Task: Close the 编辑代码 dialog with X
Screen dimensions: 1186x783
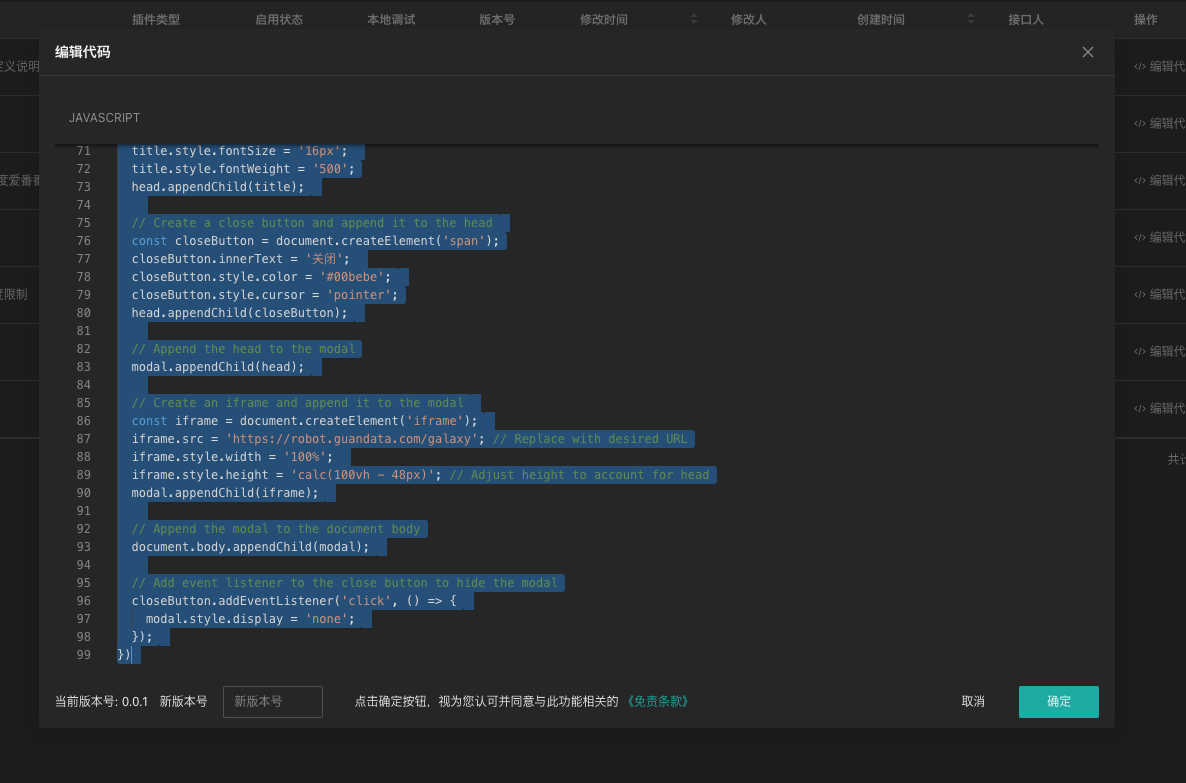Action: (x=1088, y=52)
